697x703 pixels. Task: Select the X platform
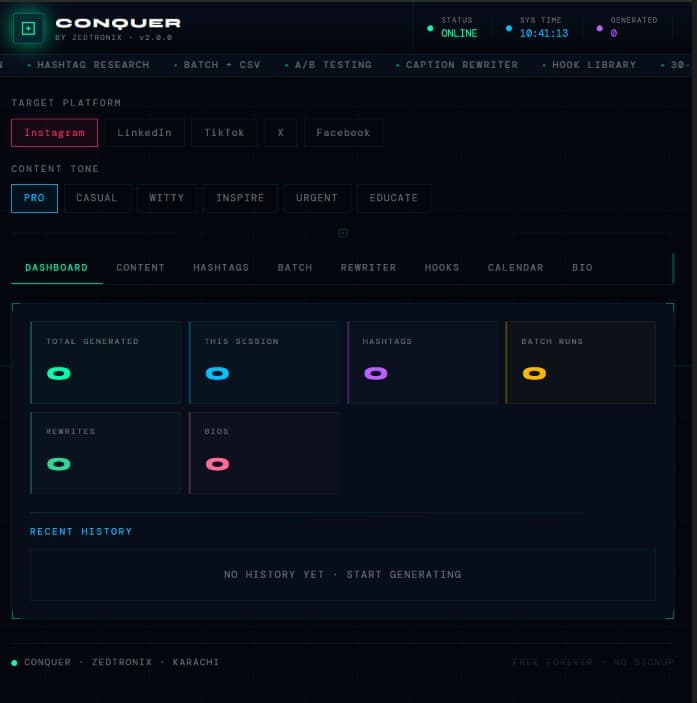click(281, 133)
